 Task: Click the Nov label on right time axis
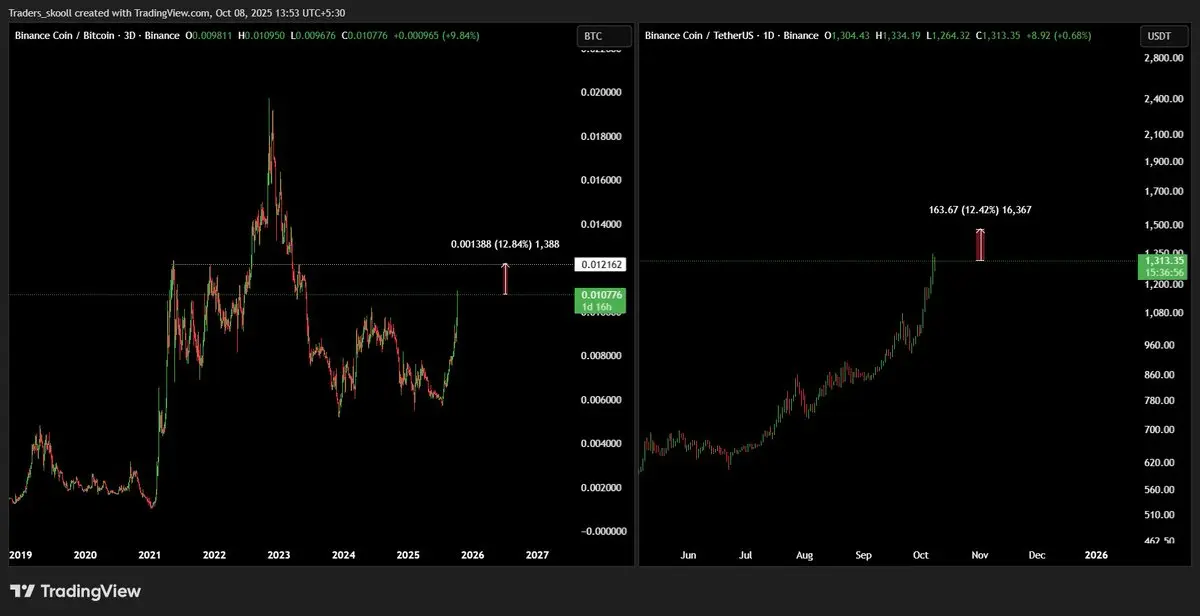tap(981, 554)
